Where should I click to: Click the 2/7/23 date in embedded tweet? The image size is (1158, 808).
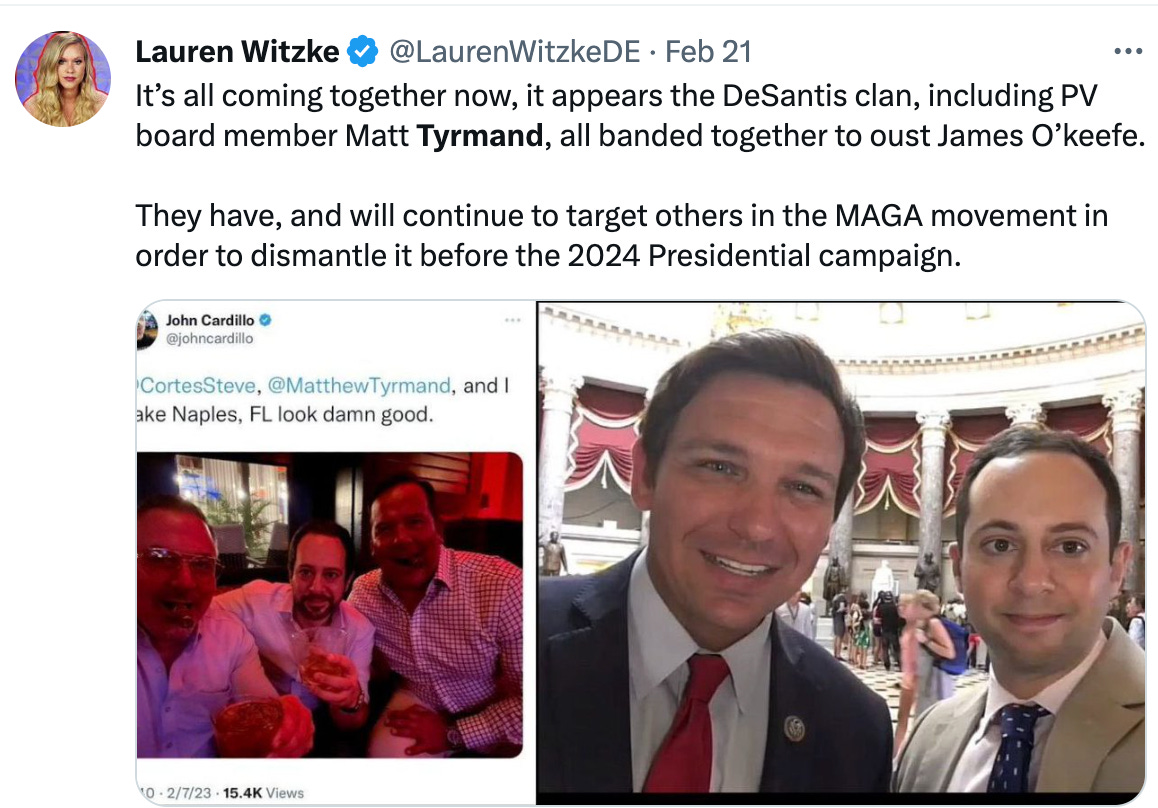point(189,792)
